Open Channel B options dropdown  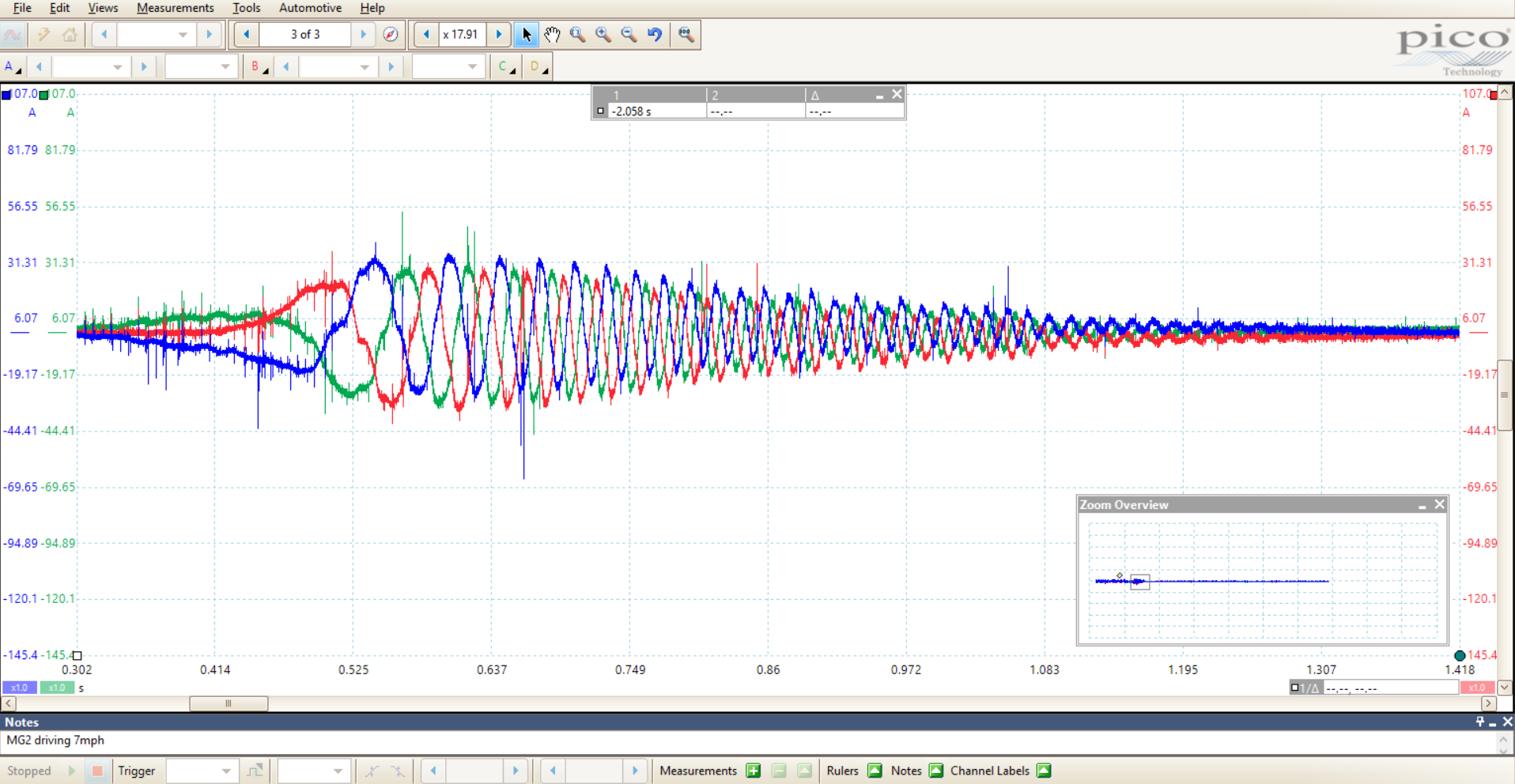click(258, 67)
